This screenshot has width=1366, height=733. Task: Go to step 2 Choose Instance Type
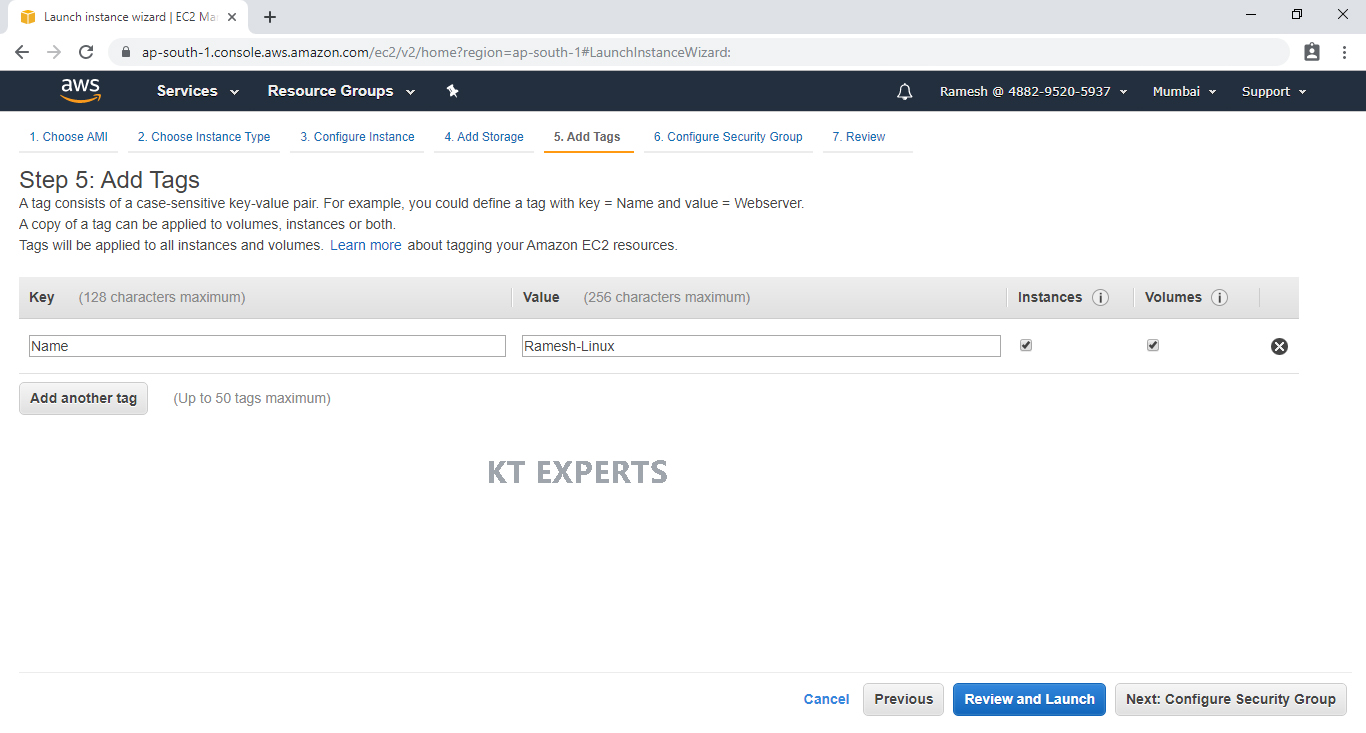204,137
